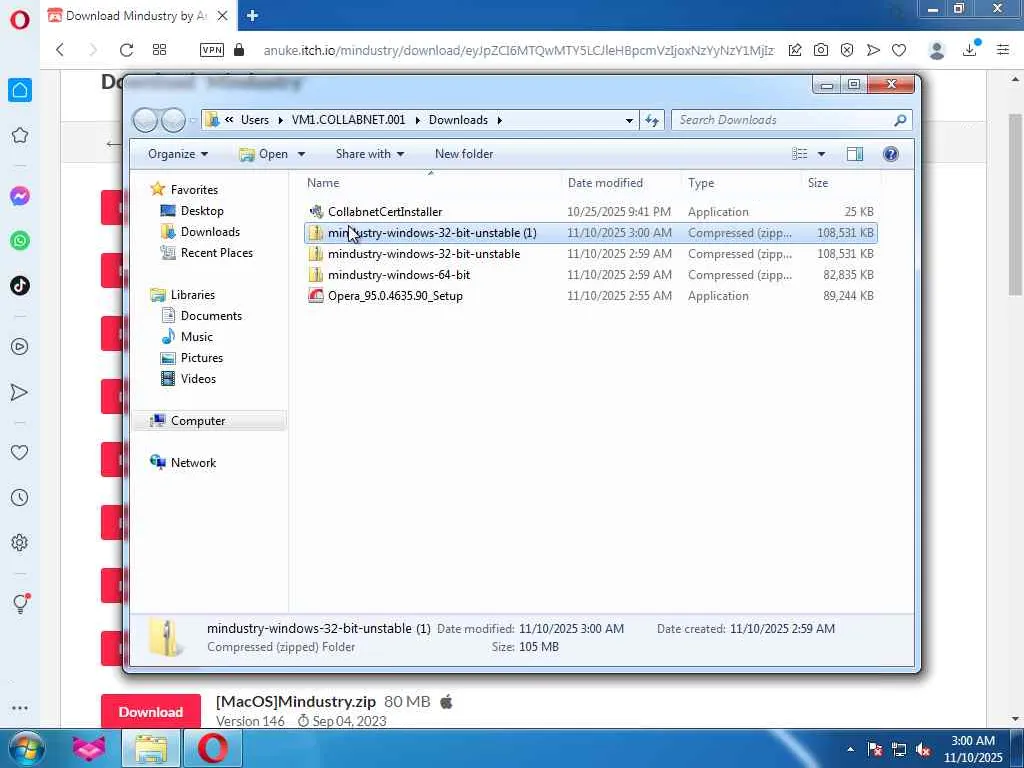The width and height of the screenshot is (1024, 768).
Task: Open Settings gear in Opera sidebar
Action: tap(20, 543)
